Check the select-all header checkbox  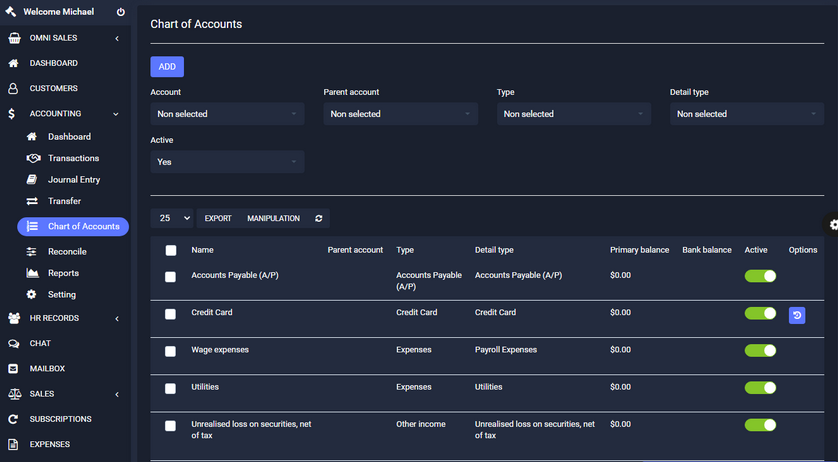pos(171,251)
